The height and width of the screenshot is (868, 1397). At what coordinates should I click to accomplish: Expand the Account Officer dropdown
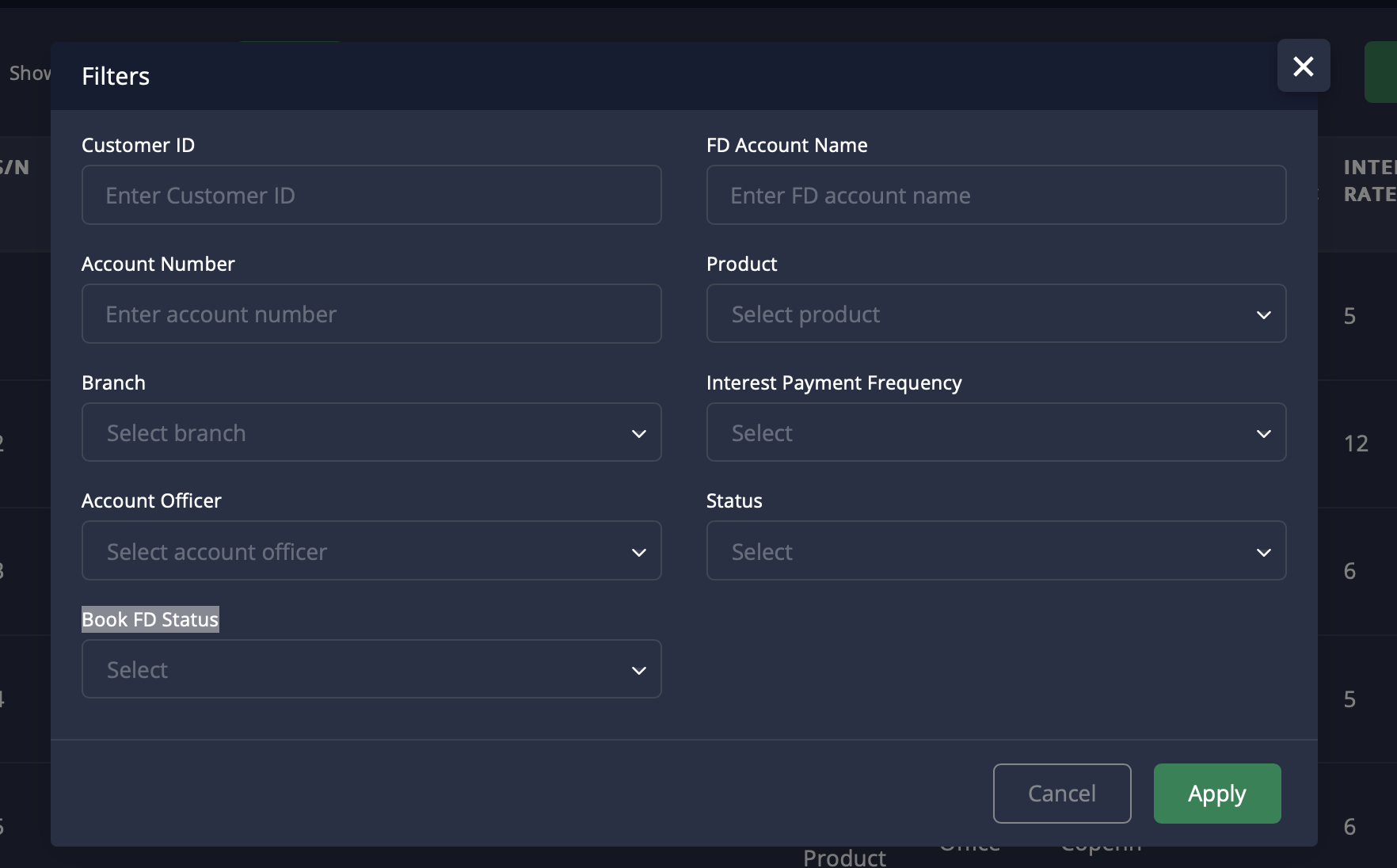[371, 551]
